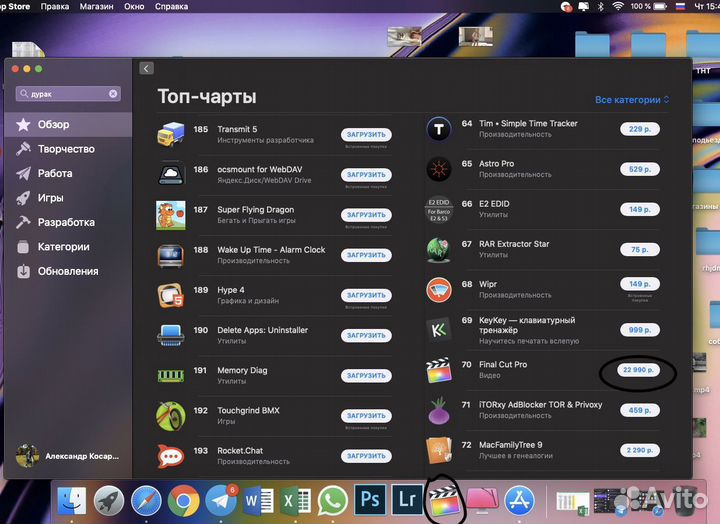Open Final Cut Pro list icon
Viewport: 720px width, 524px height.
[439, 370]
